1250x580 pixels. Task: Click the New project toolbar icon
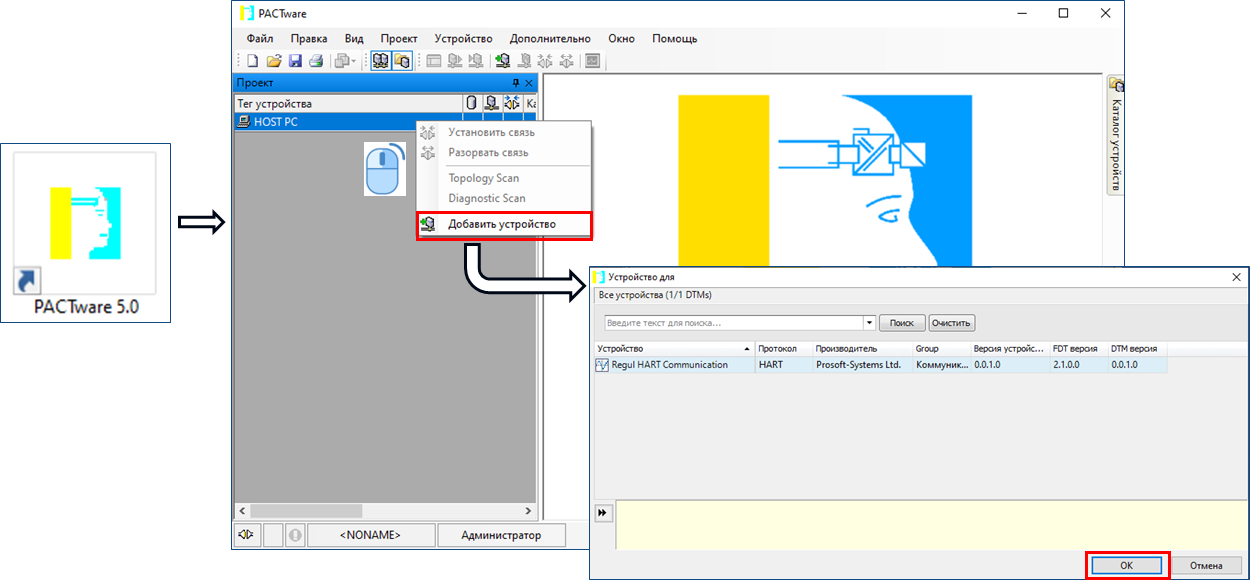(253, 61)
